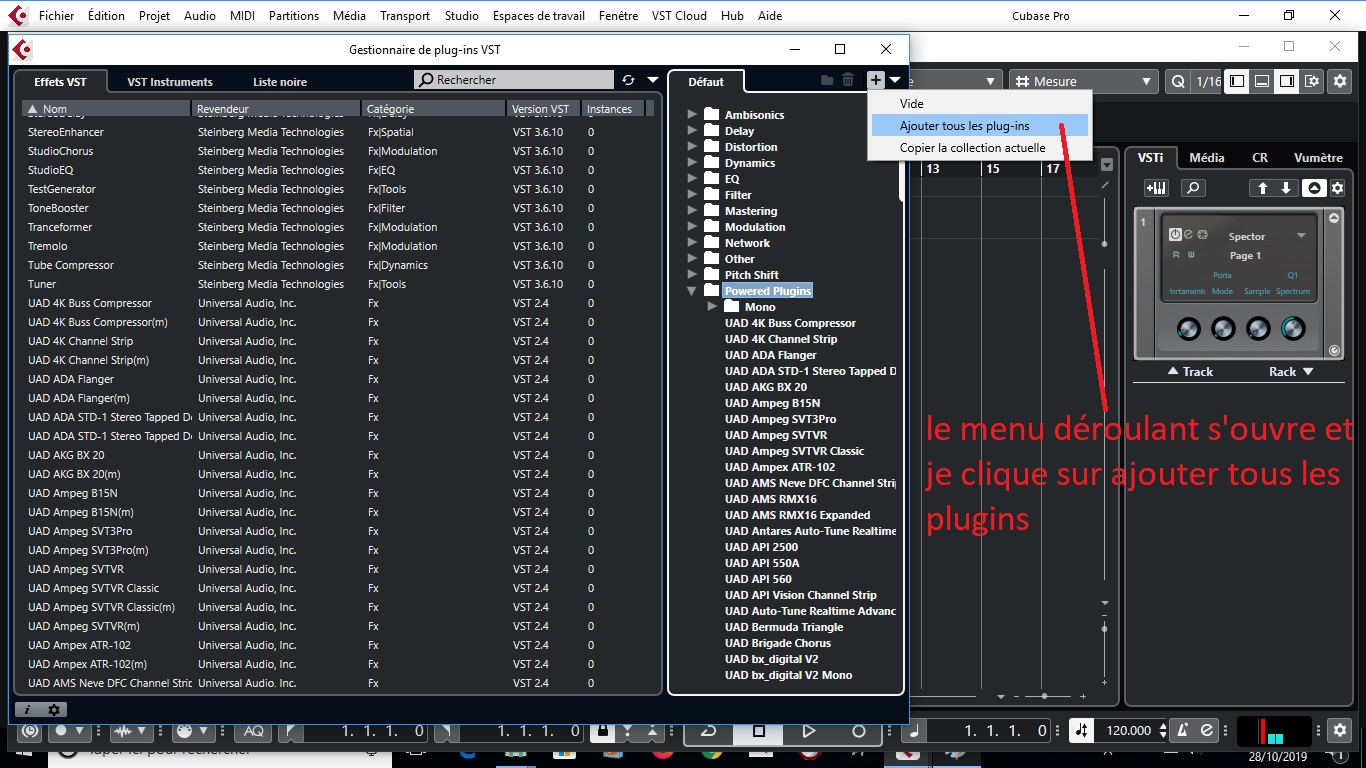This screenshot has width=1366, height=768.
Task: Select the Add Instrument Track icon
Action: 1156,188
